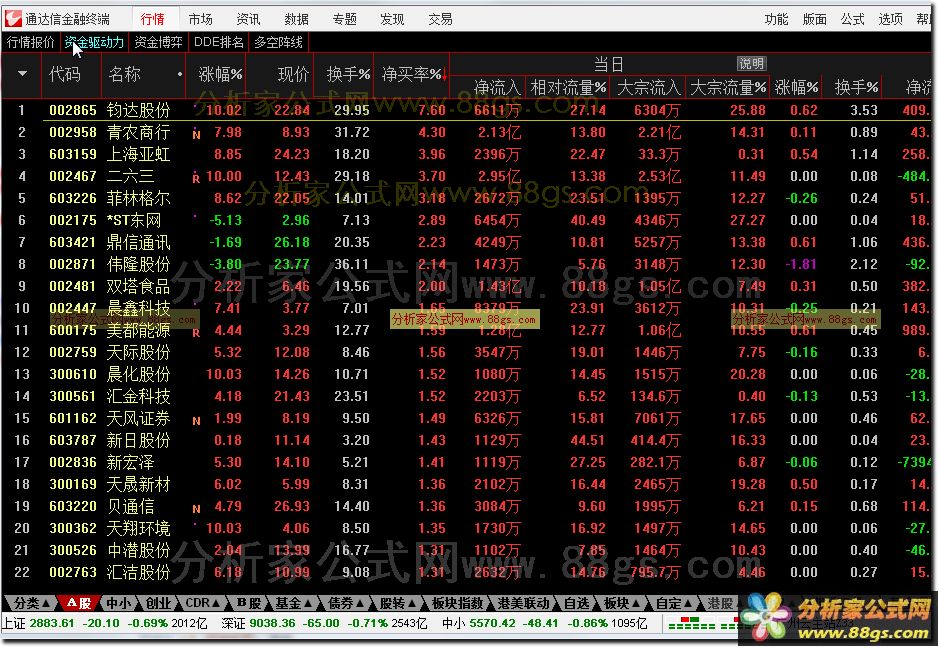Screen dimensions: 940x648
Task: Select the stock row 603787 新日股份
Action: [467, 440]
